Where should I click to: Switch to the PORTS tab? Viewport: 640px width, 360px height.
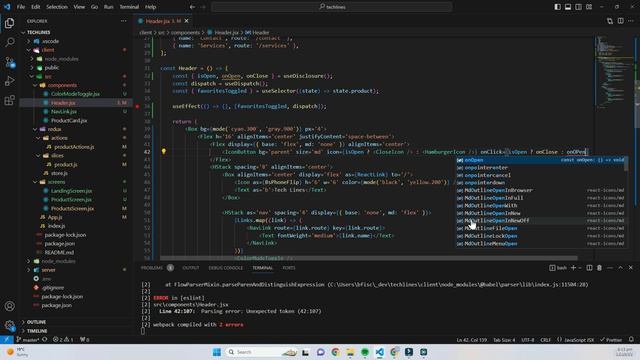pos(289,268)
